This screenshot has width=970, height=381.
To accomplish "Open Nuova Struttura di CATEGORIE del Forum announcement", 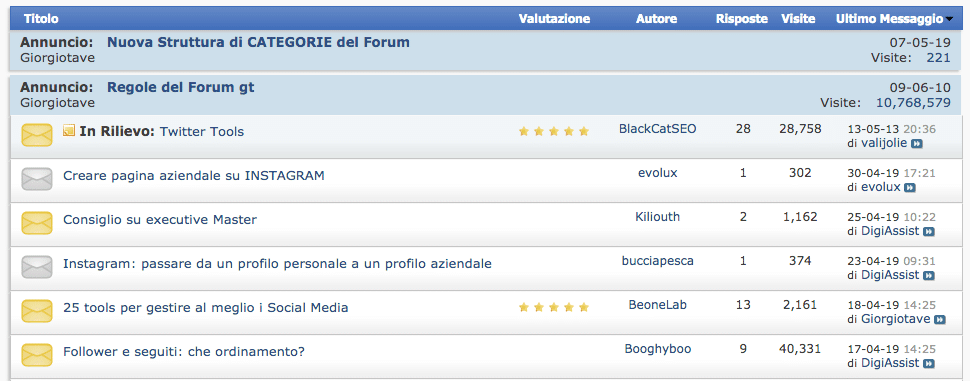I will pos(259,43).
